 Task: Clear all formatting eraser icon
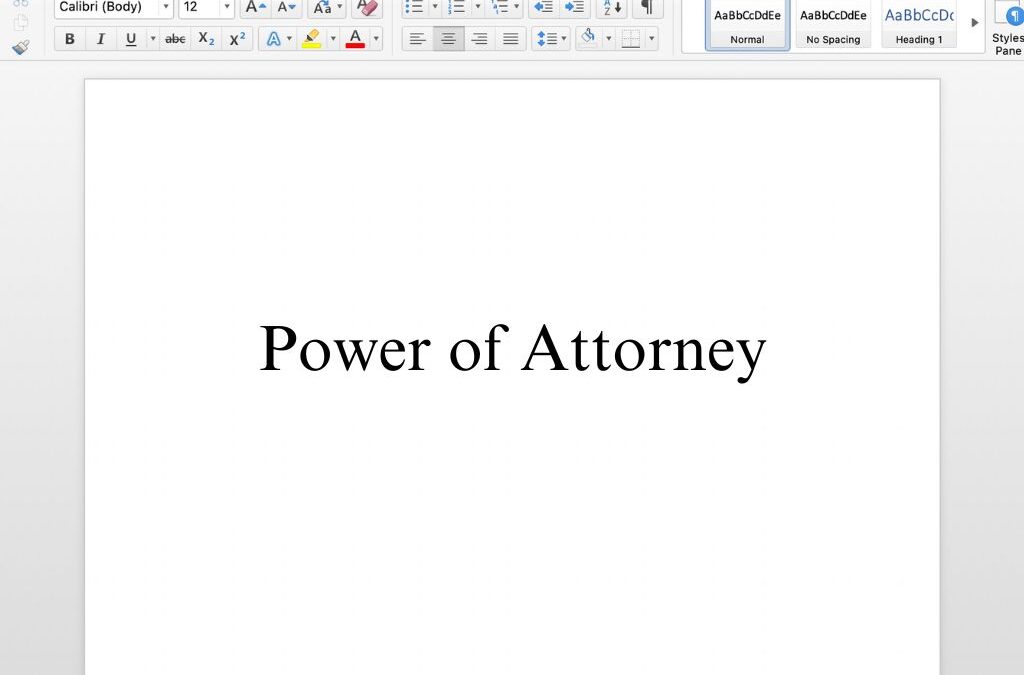point(368,7)
